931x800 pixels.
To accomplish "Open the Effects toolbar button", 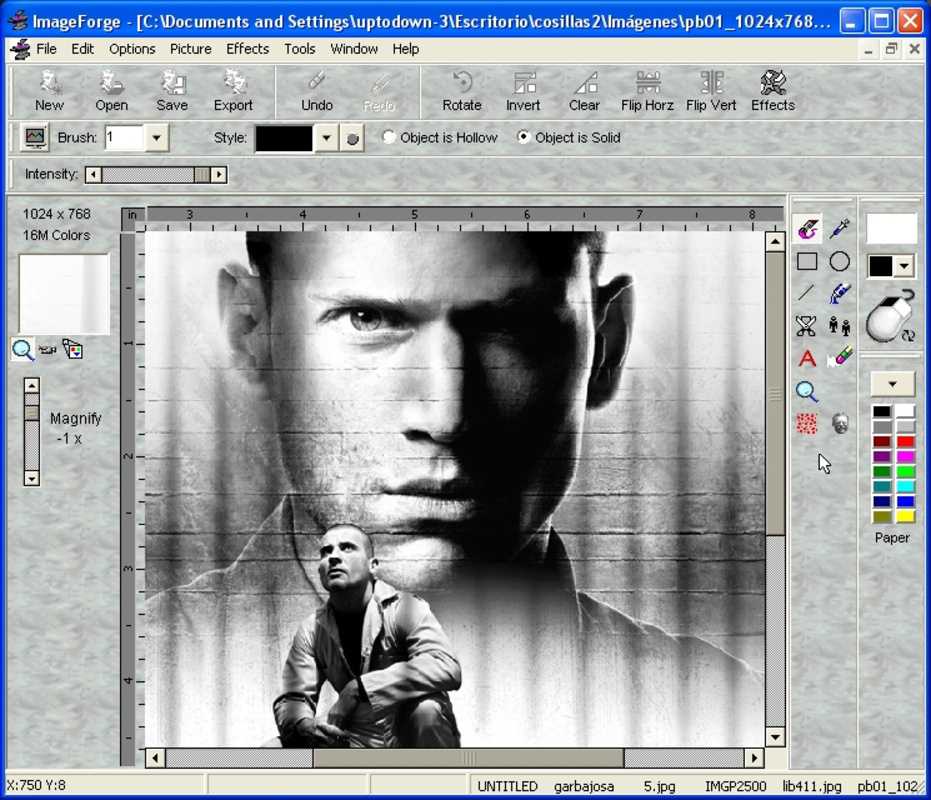I will 772,91.
